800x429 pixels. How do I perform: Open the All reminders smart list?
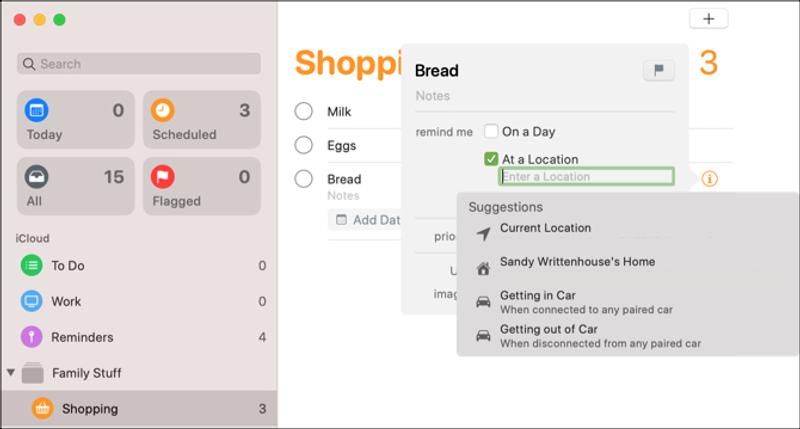pos(75,186)
